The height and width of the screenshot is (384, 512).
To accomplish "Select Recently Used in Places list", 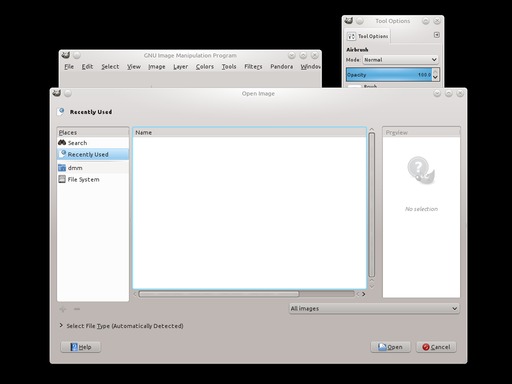I will tap(93, 154).
